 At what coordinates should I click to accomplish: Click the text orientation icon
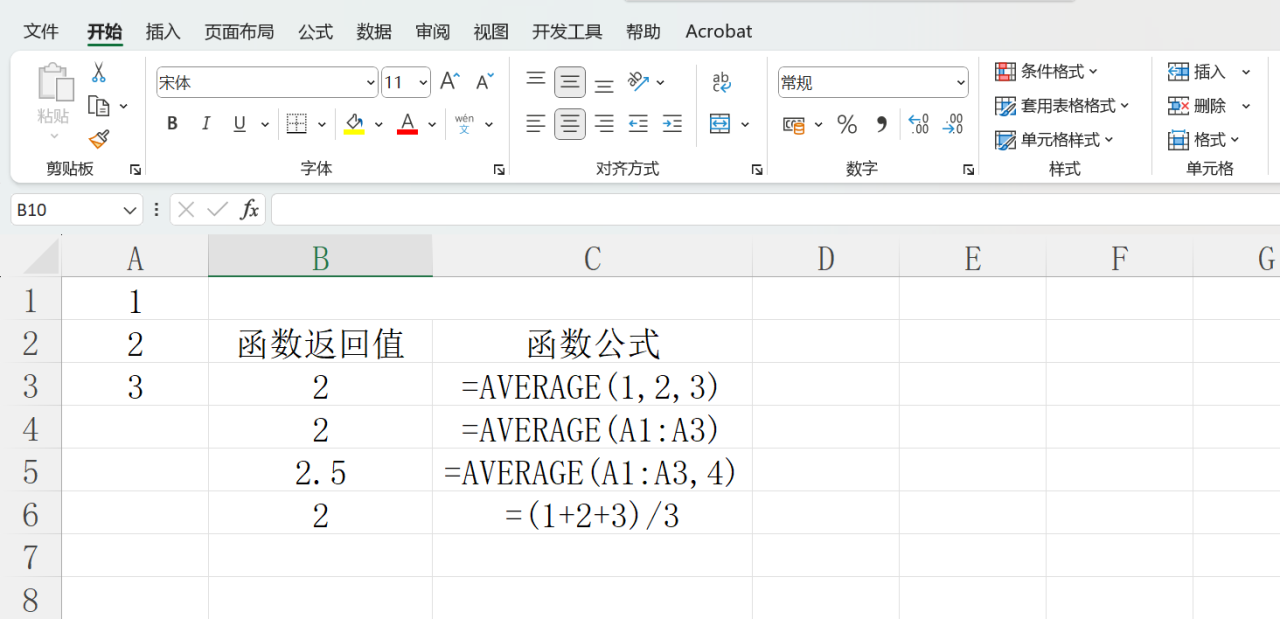(x=639, y=82)
